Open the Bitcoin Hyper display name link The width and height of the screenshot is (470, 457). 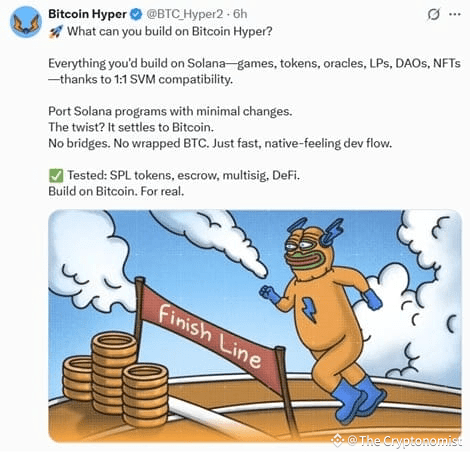87,14
